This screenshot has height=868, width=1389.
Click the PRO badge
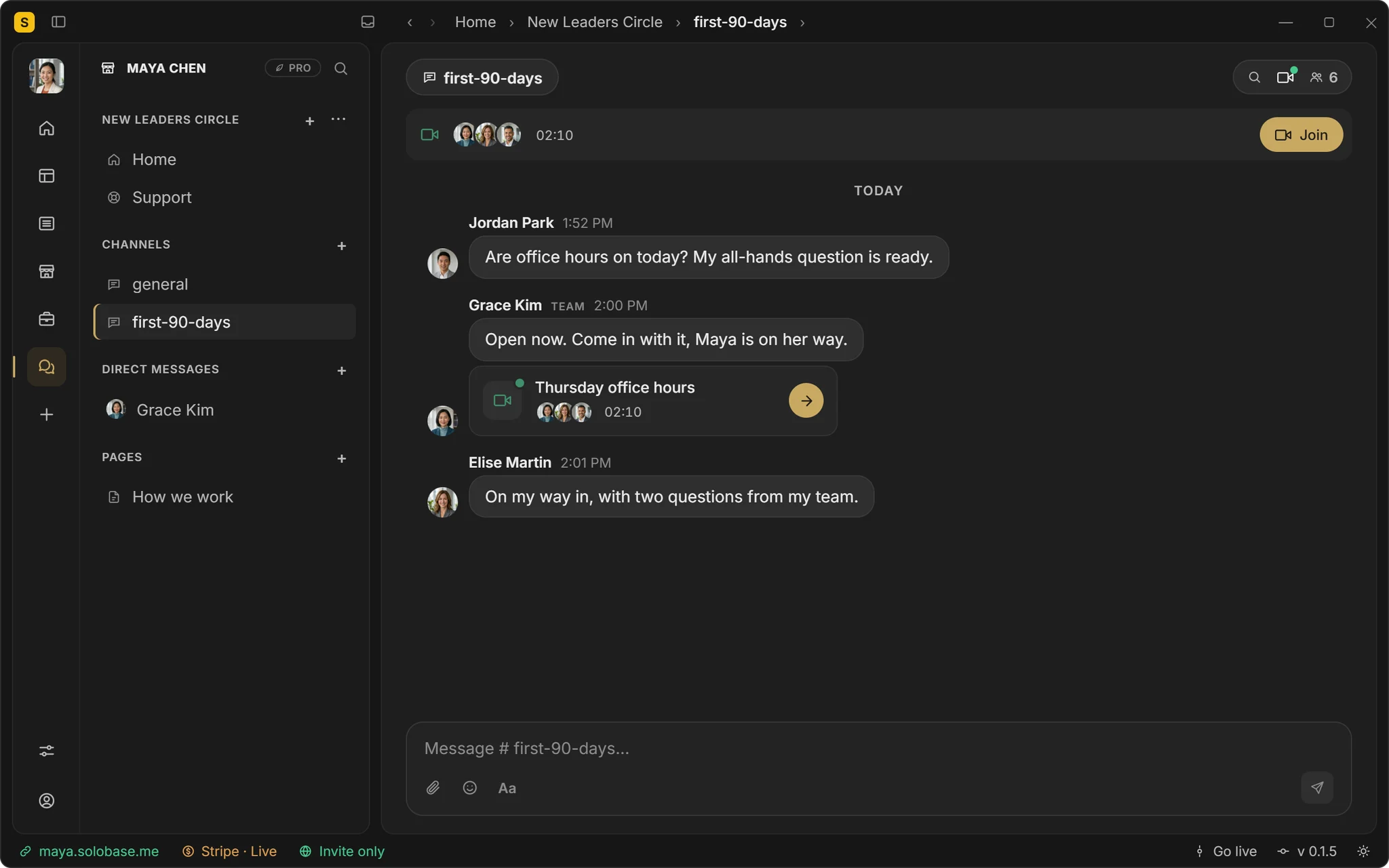point(293,68)
